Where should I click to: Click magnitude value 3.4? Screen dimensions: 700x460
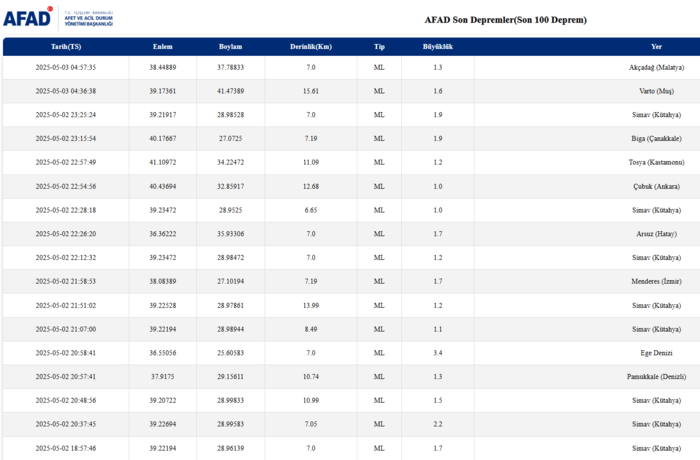click(x=438, y=353)
